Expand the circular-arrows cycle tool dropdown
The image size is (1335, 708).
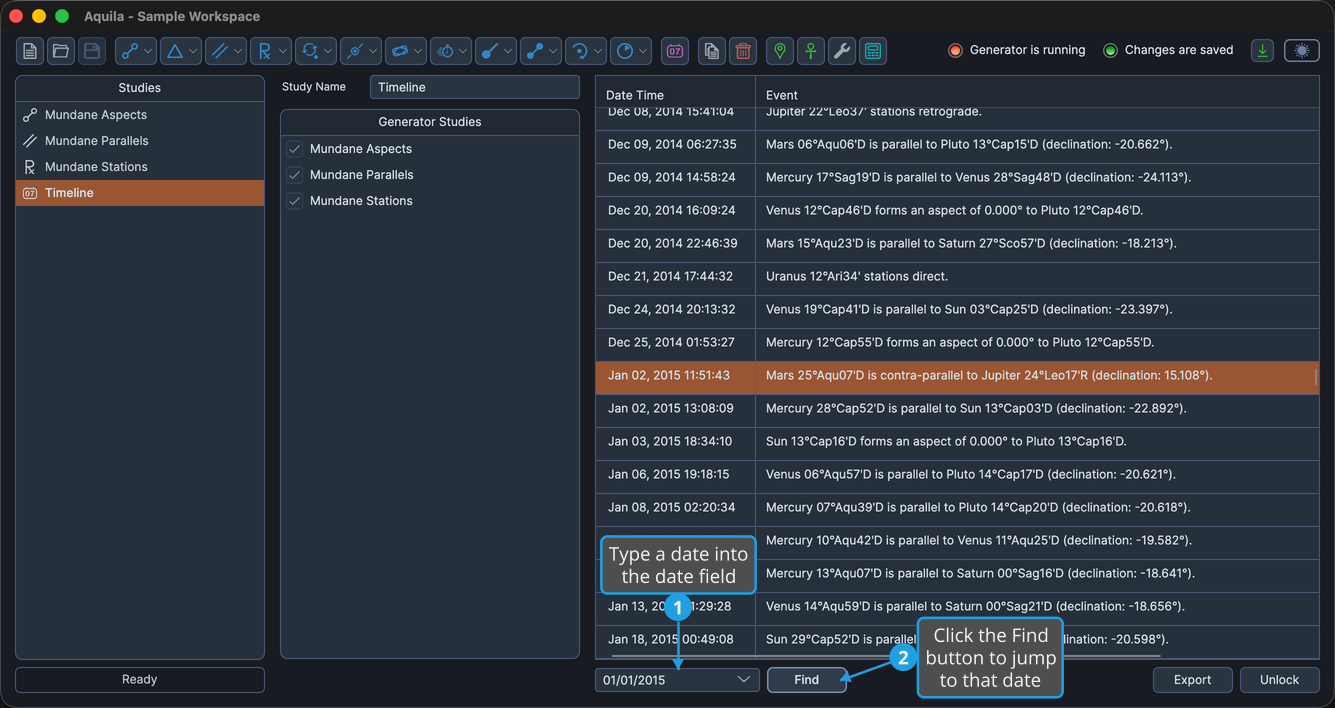tap(328, 51)
